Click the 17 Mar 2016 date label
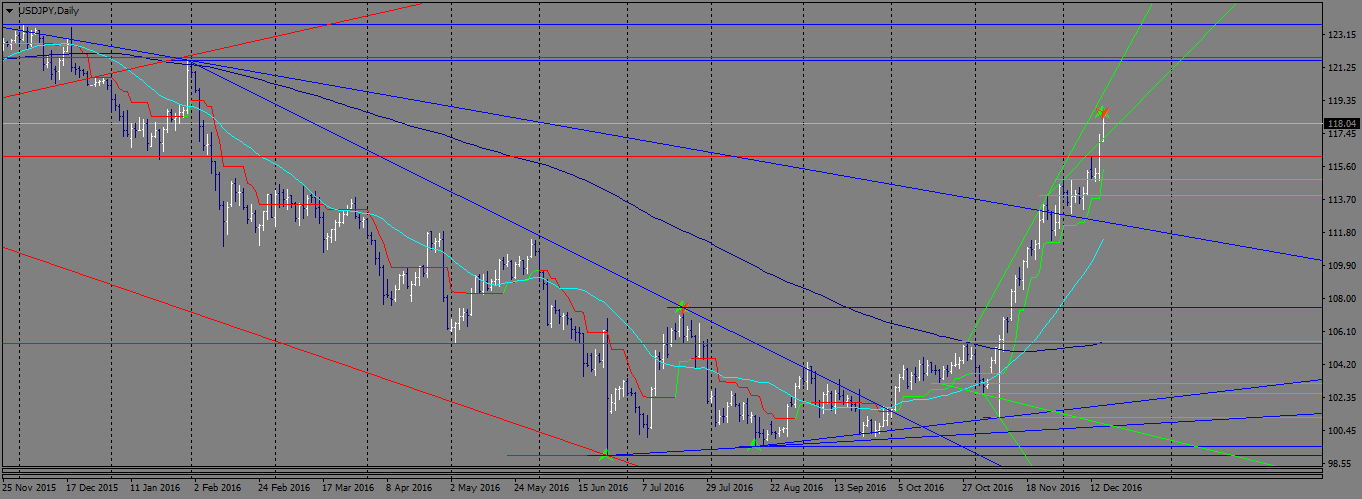 click(x=349, y=488)
